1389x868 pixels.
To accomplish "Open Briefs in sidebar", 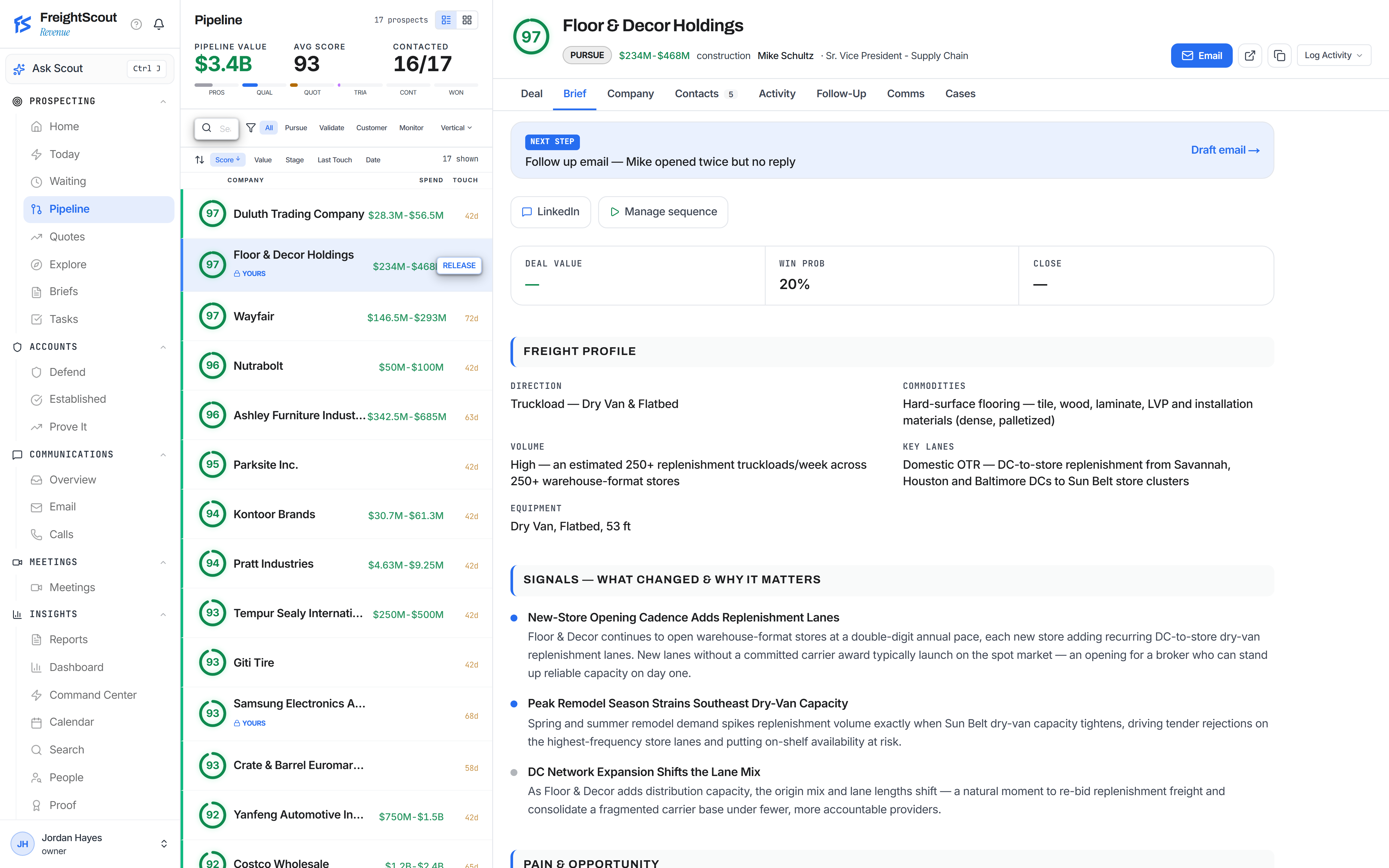I will click(x=99, y=292).
